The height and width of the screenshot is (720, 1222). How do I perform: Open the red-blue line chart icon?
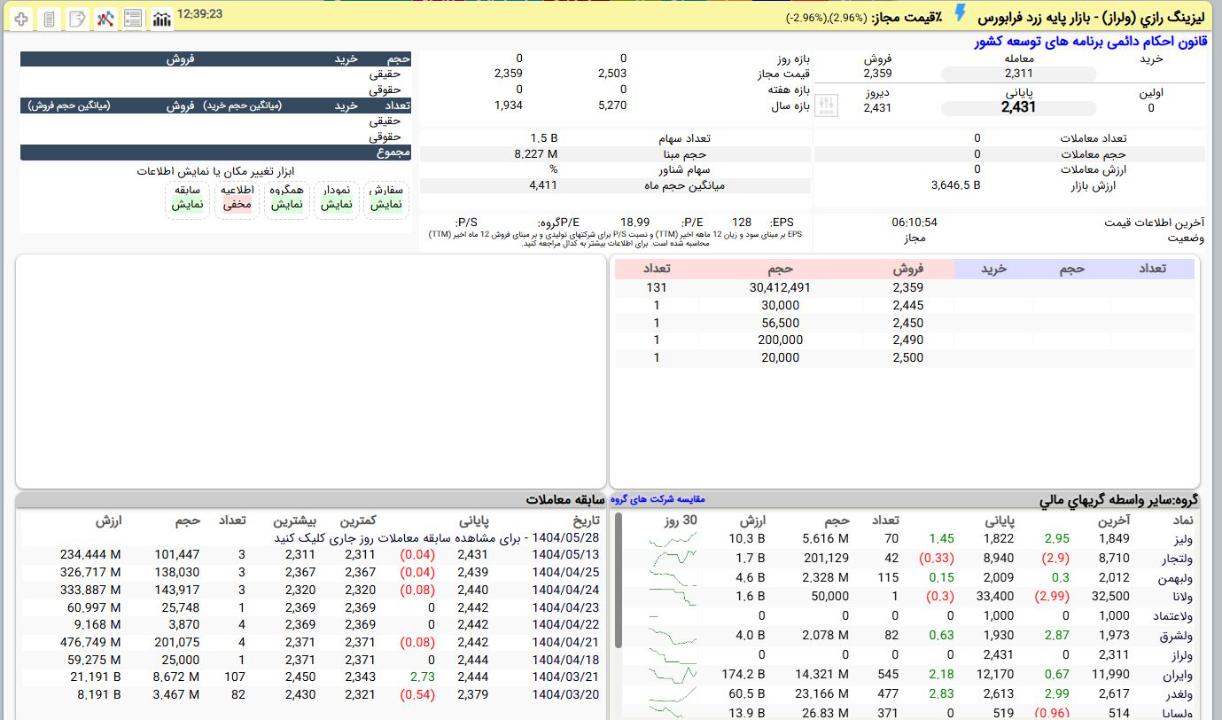[104, 19]
